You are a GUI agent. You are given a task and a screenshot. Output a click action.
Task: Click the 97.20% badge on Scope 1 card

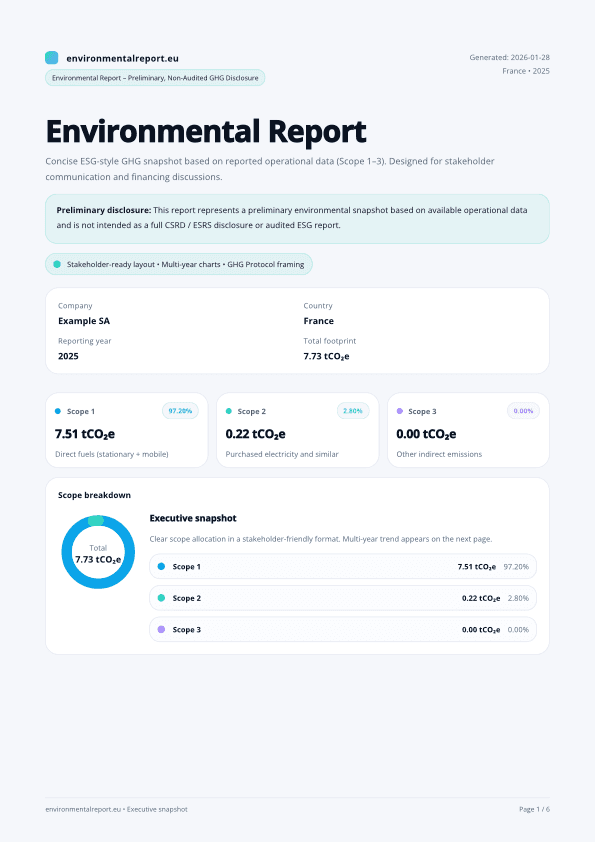[180, 411]
